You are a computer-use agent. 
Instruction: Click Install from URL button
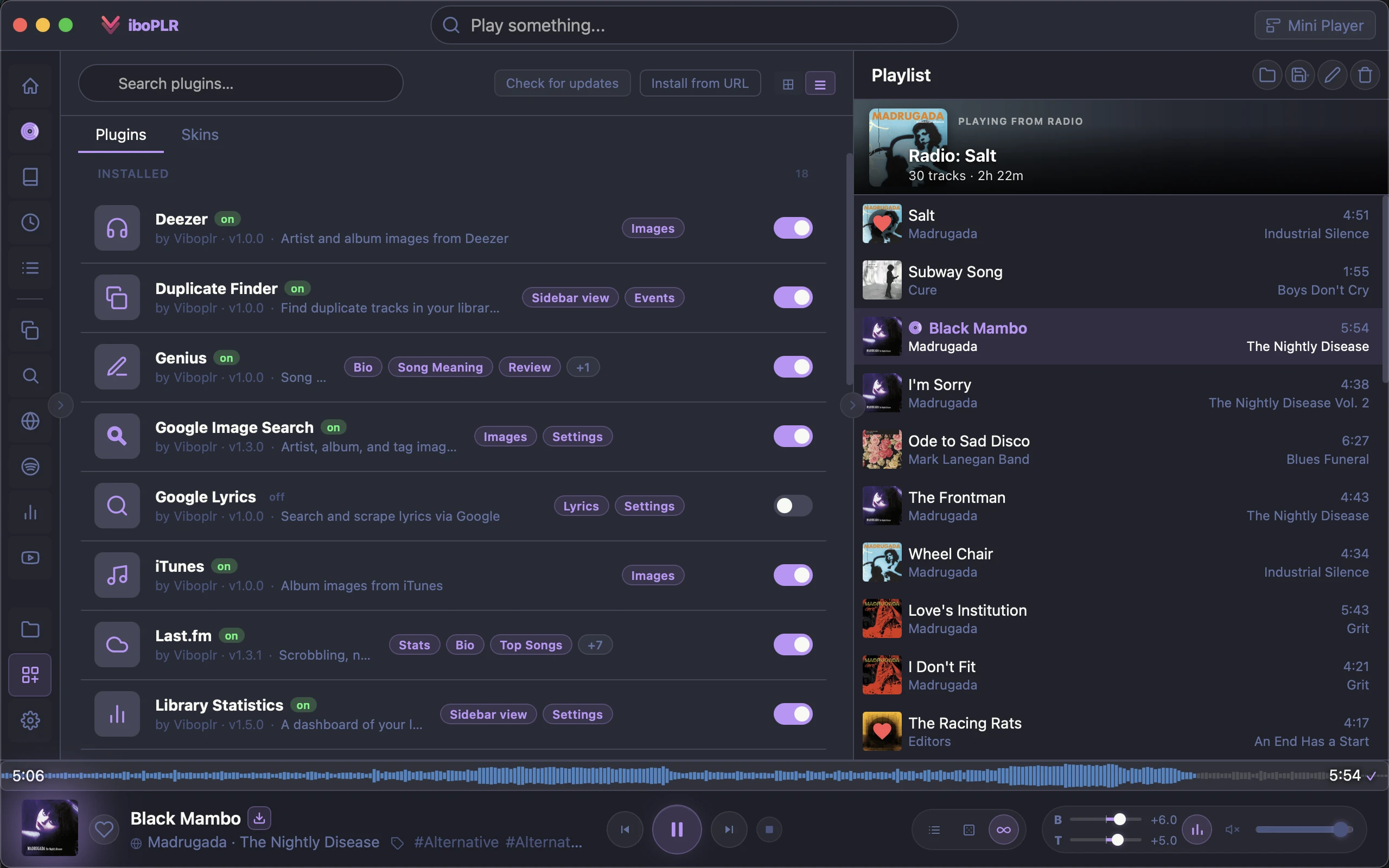click(x=700, y=84)
